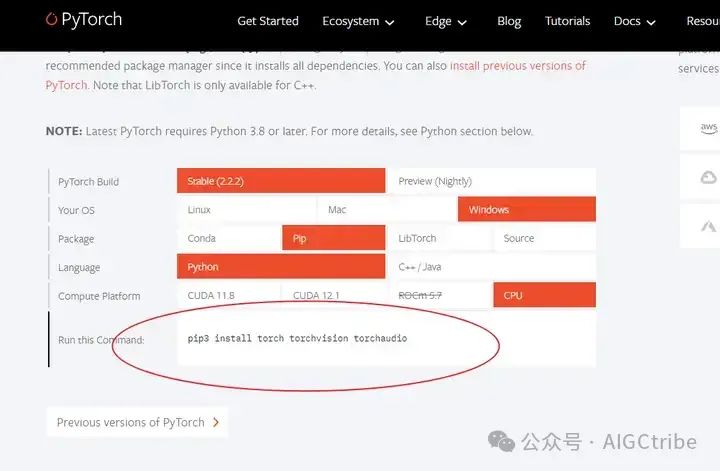720x471 pixels.
Task: Open the Blog menu item
Action: tap(509, 21)
